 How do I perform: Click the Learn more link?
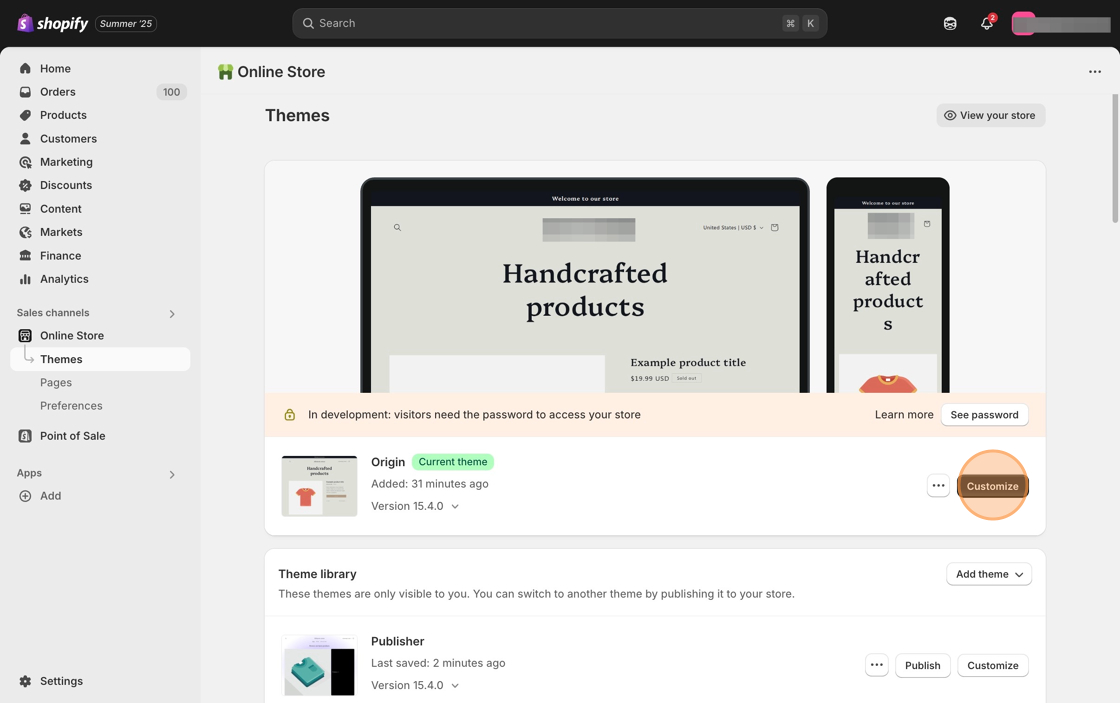tap(904, 415)
